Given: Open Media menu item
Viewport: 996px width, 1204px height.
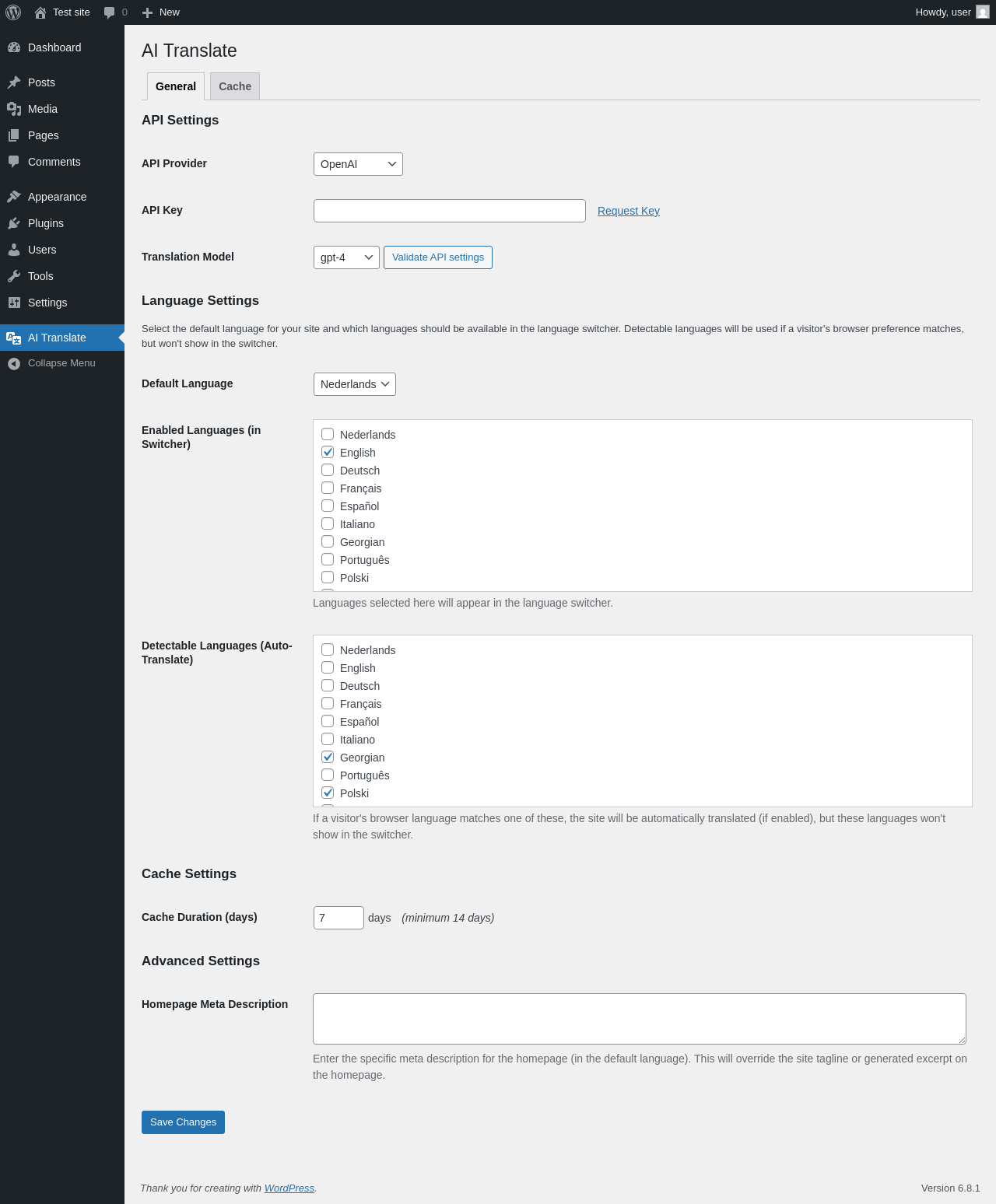Looking at the screenshot, I should click(x=62, y=109).
